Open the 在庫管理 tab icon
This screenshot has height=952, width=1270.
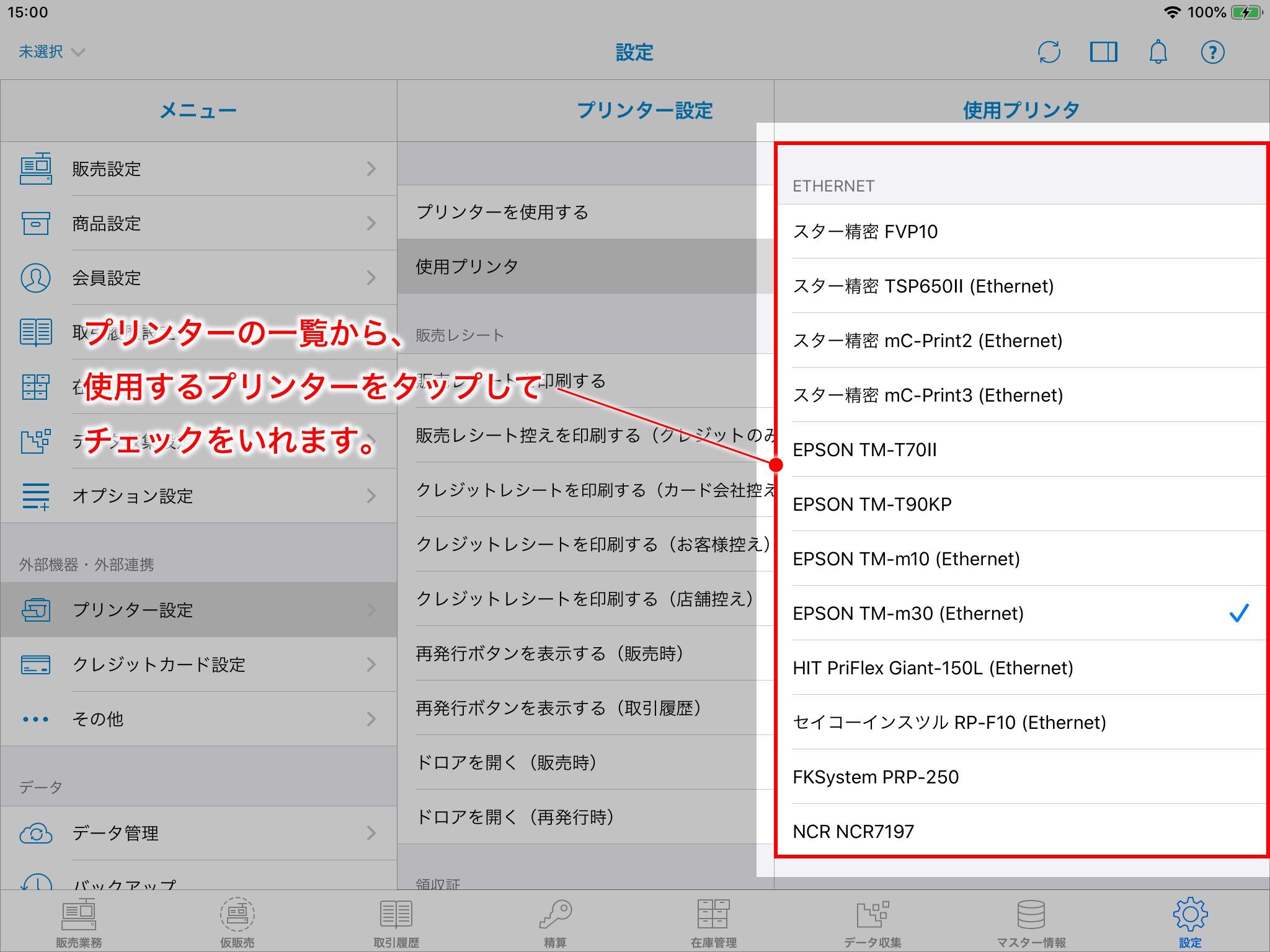point(714,915)
